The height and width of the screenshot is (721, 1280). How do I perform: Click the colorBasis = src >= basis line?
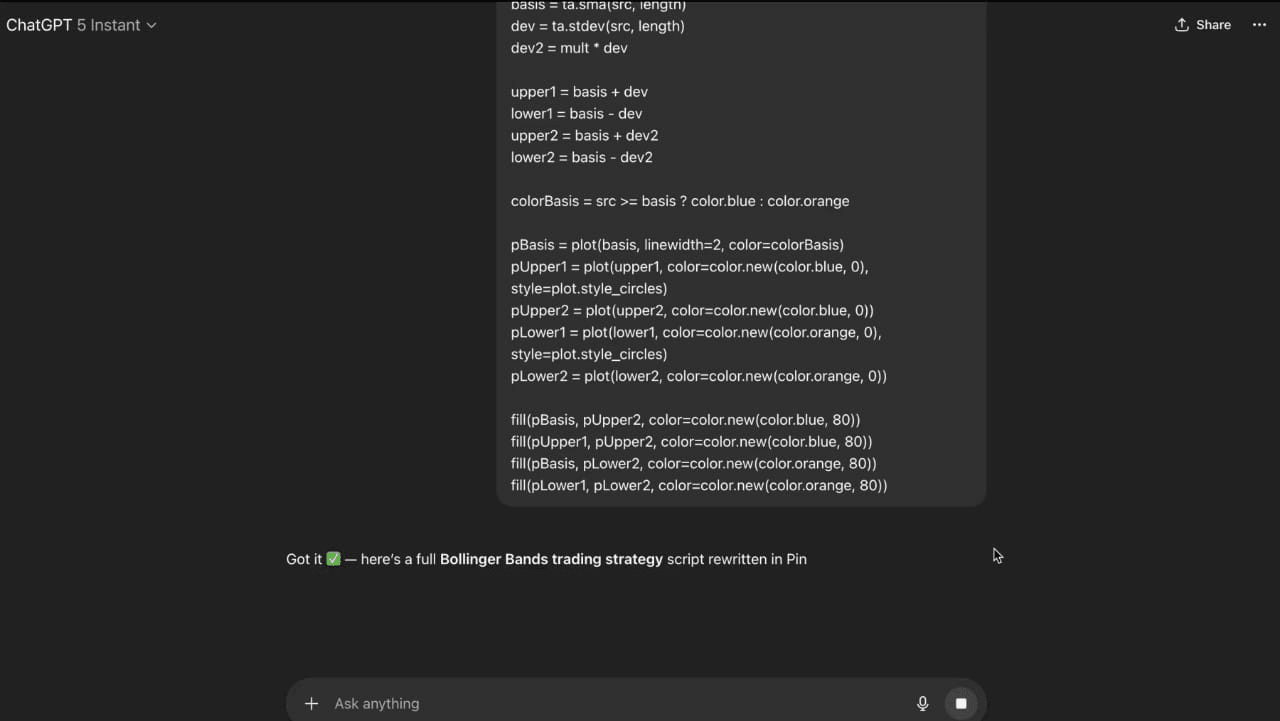680,201
